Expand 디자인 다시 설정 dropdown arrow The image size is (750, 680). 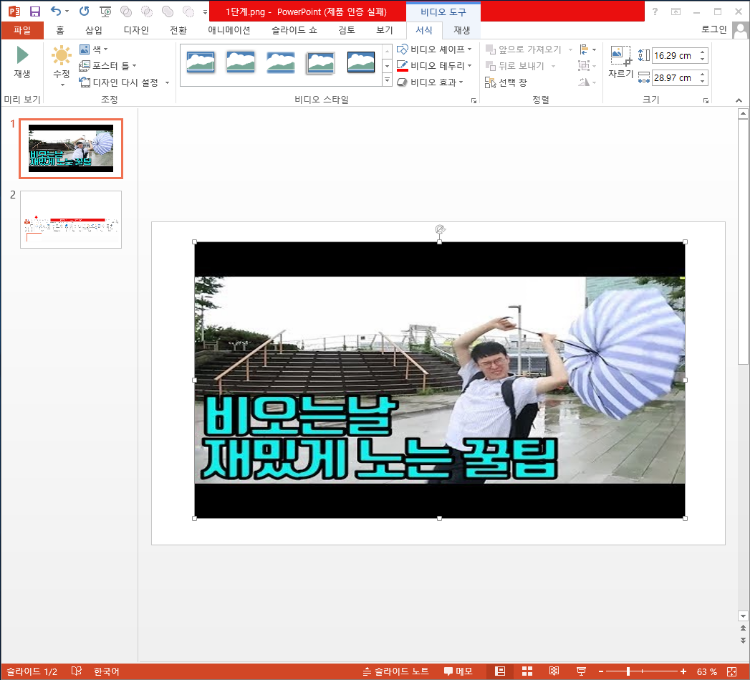pos(167,83)
